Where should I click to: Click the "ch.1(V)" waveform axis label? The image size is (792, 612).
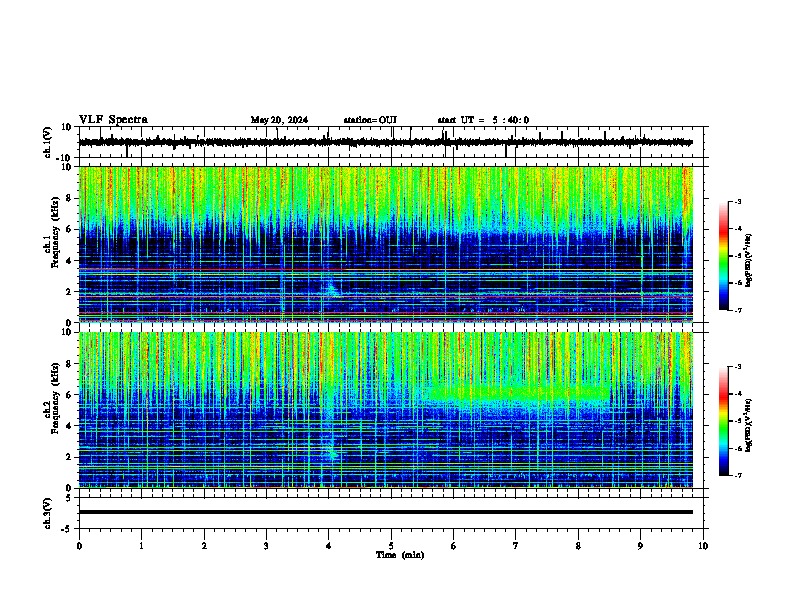pos(47,142)
